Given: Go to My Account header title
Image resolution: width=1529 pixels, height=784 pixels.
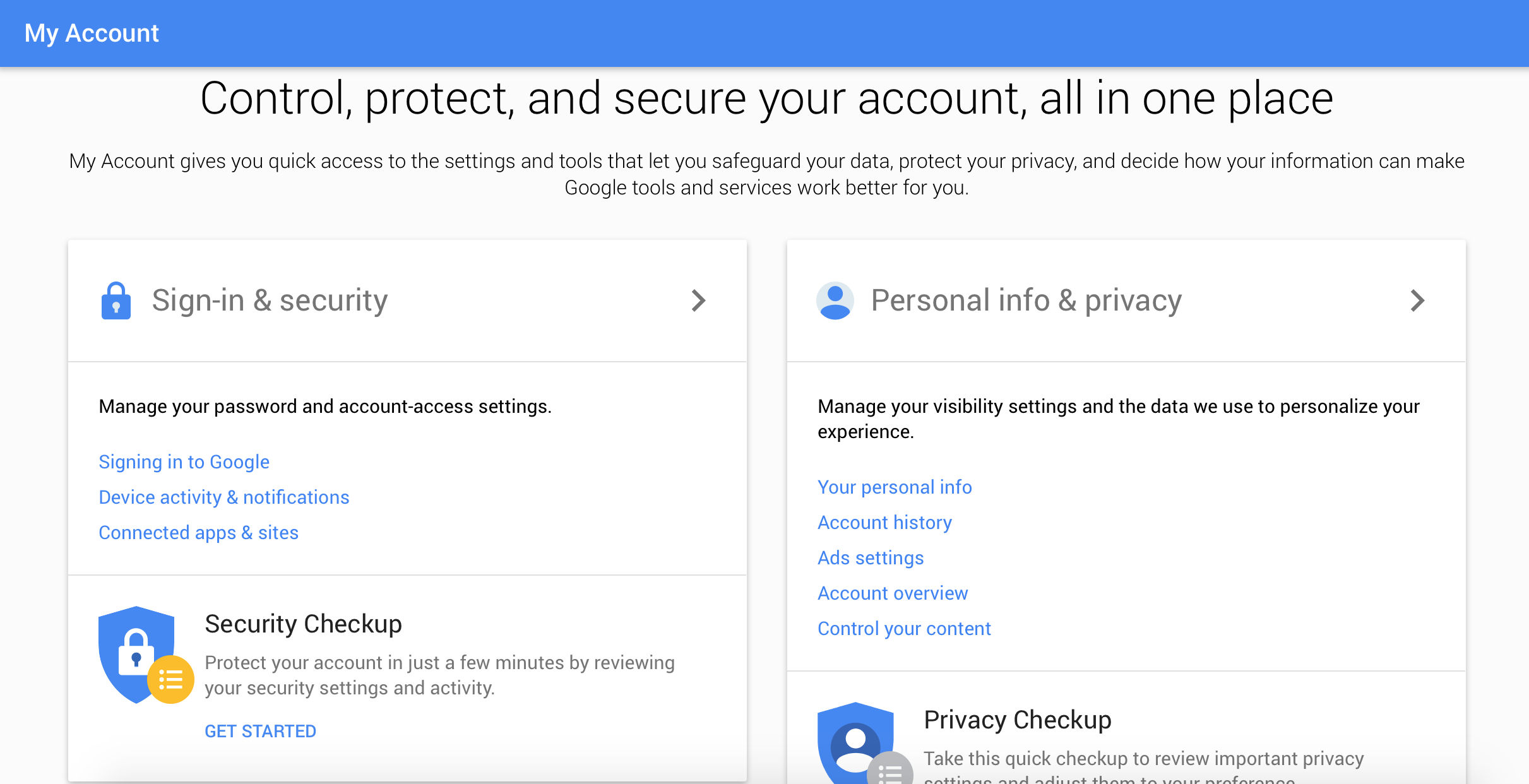Looking at the screenshot, I should coord(92,33).
